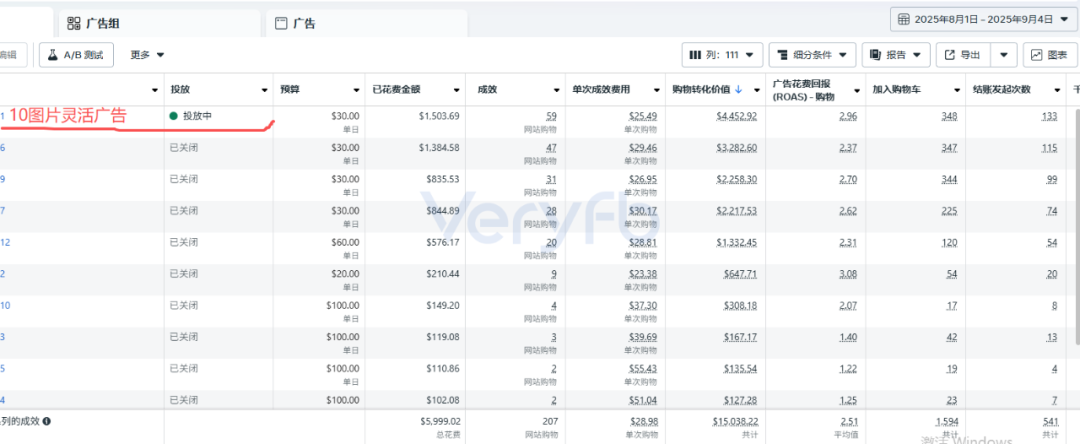Open campaign link 7
Viewport: 1080px width, 444px height.
(x=3, y=211)
